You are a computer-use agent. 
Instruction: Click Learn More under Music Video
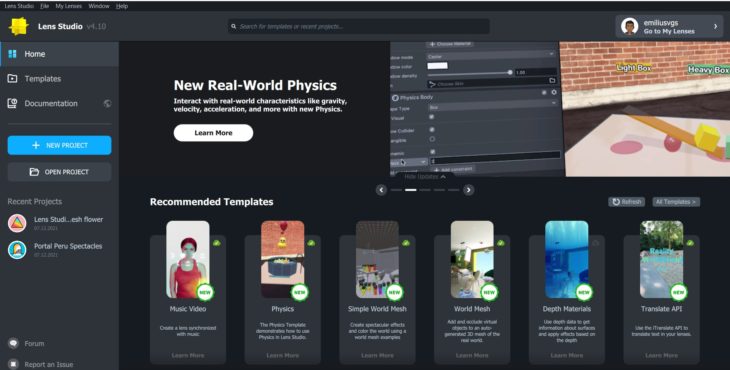pyautogui.click(x=188, y=355)
